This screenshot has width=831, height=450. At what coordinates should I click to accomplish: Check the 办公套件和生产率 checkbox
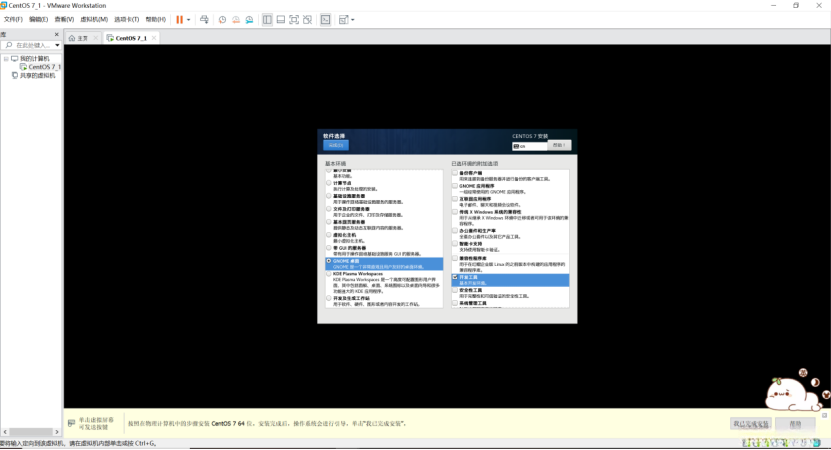coord(455,231)
